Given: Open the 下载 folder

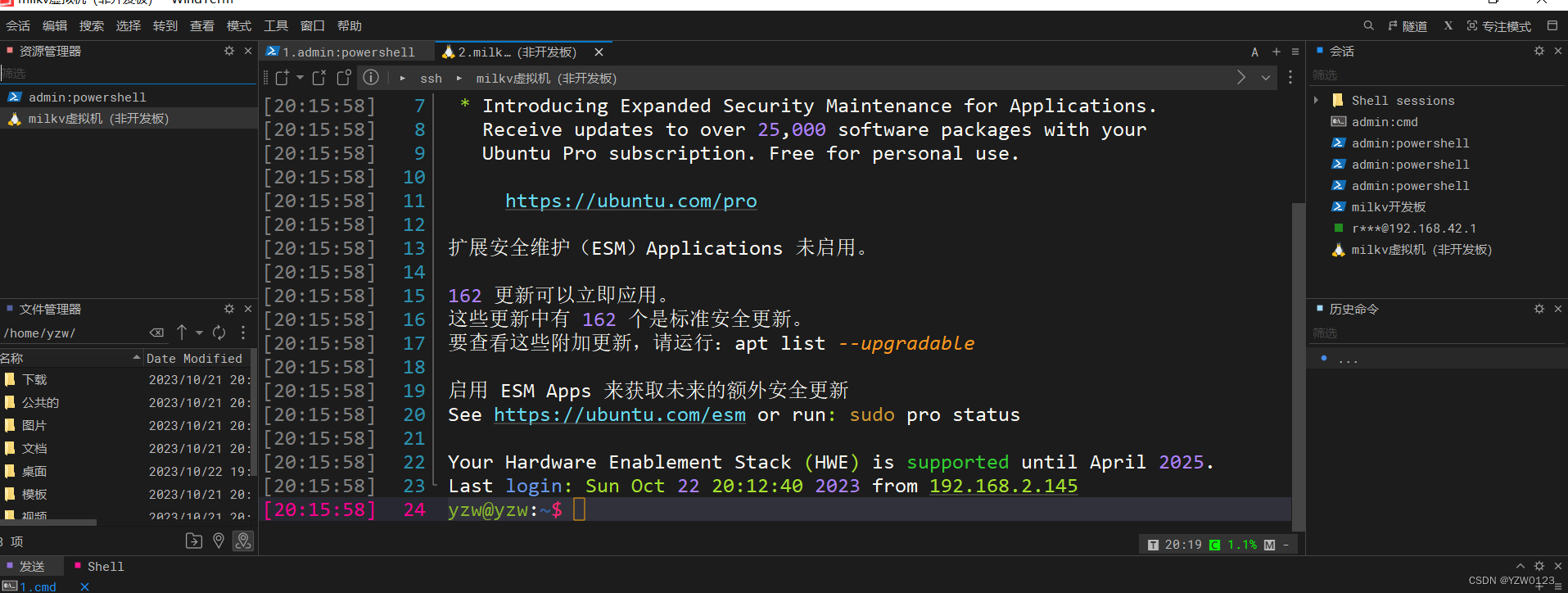Looking at the screenshot, I should coord(34,379).
